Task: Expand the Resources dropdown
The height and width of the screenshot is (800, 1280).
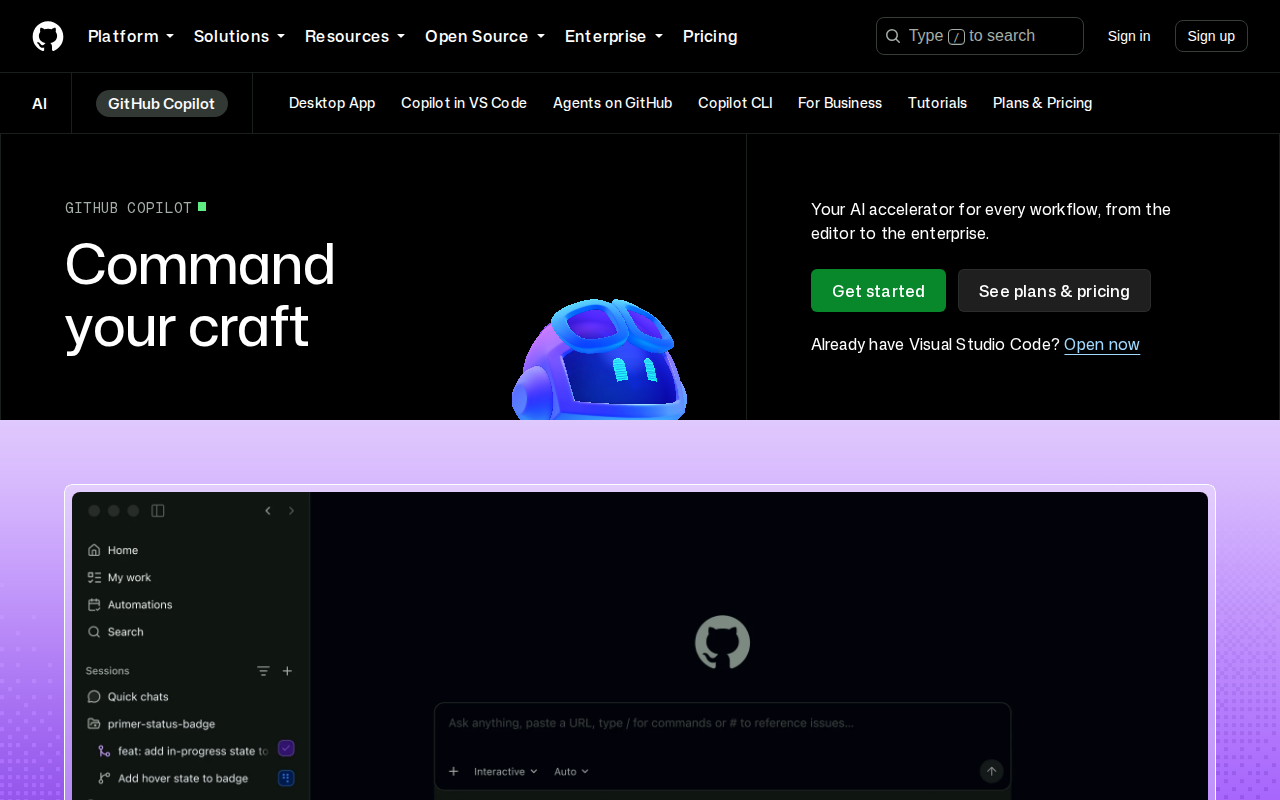Action: 355,36
